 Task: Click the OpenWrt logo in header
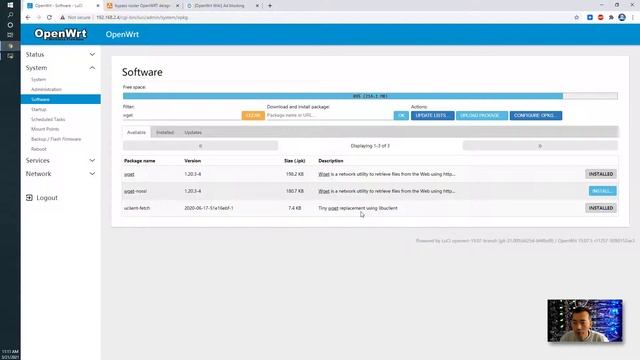pos(60,33)
